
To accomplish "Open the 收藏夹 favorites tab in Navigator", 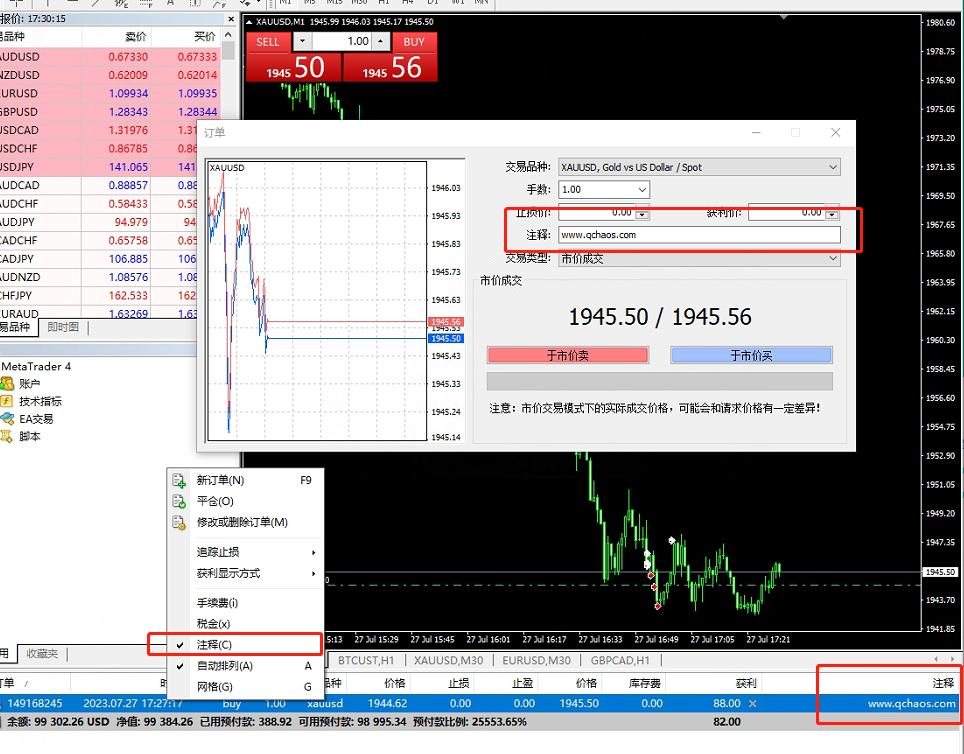I will 42,653.
